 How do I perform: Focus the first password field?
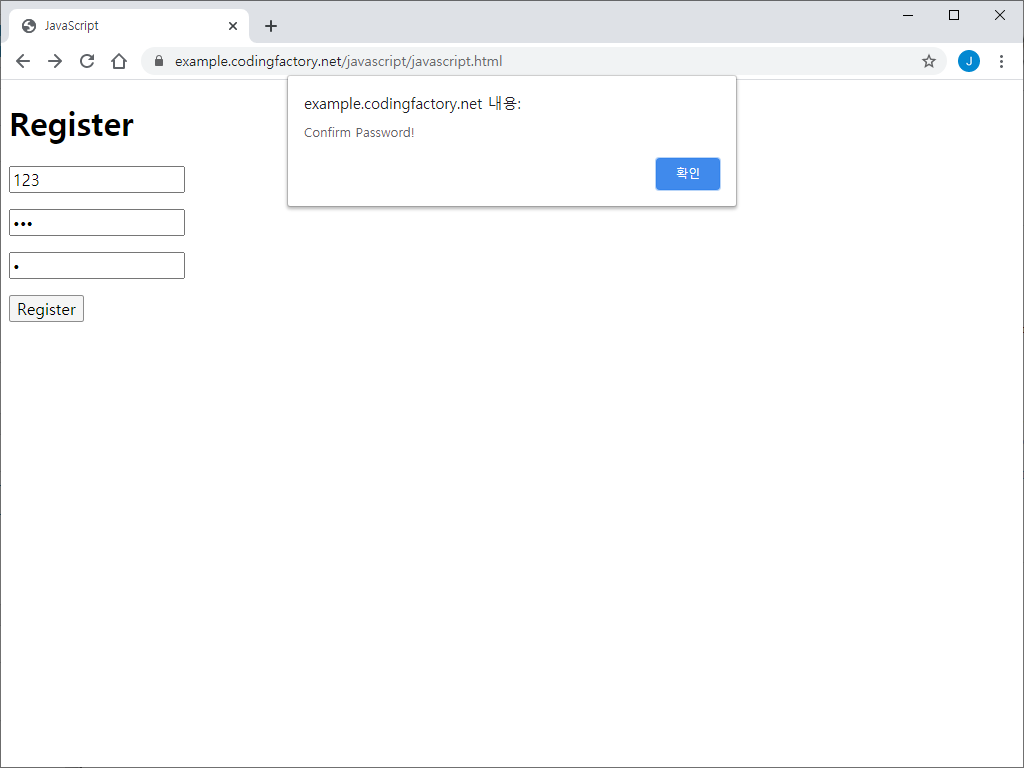[x=97, y=223]
